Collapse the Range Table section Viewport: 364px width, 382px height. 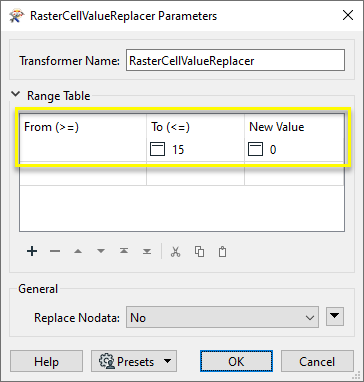tap(15, 94)
